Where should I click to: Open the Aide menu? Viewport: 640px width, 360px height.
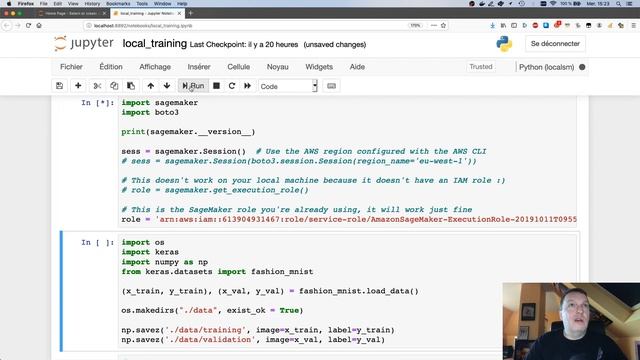357,67
